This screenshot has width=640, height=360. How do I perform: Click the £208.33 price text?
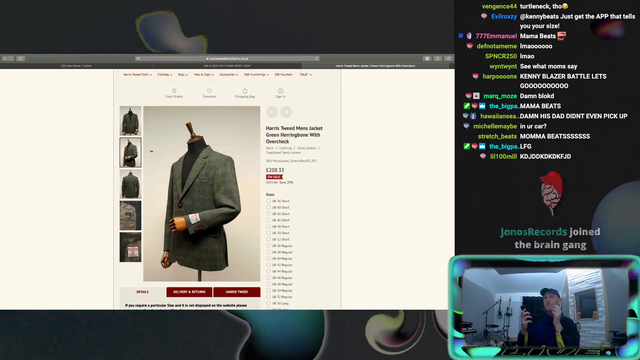(275, 170)
